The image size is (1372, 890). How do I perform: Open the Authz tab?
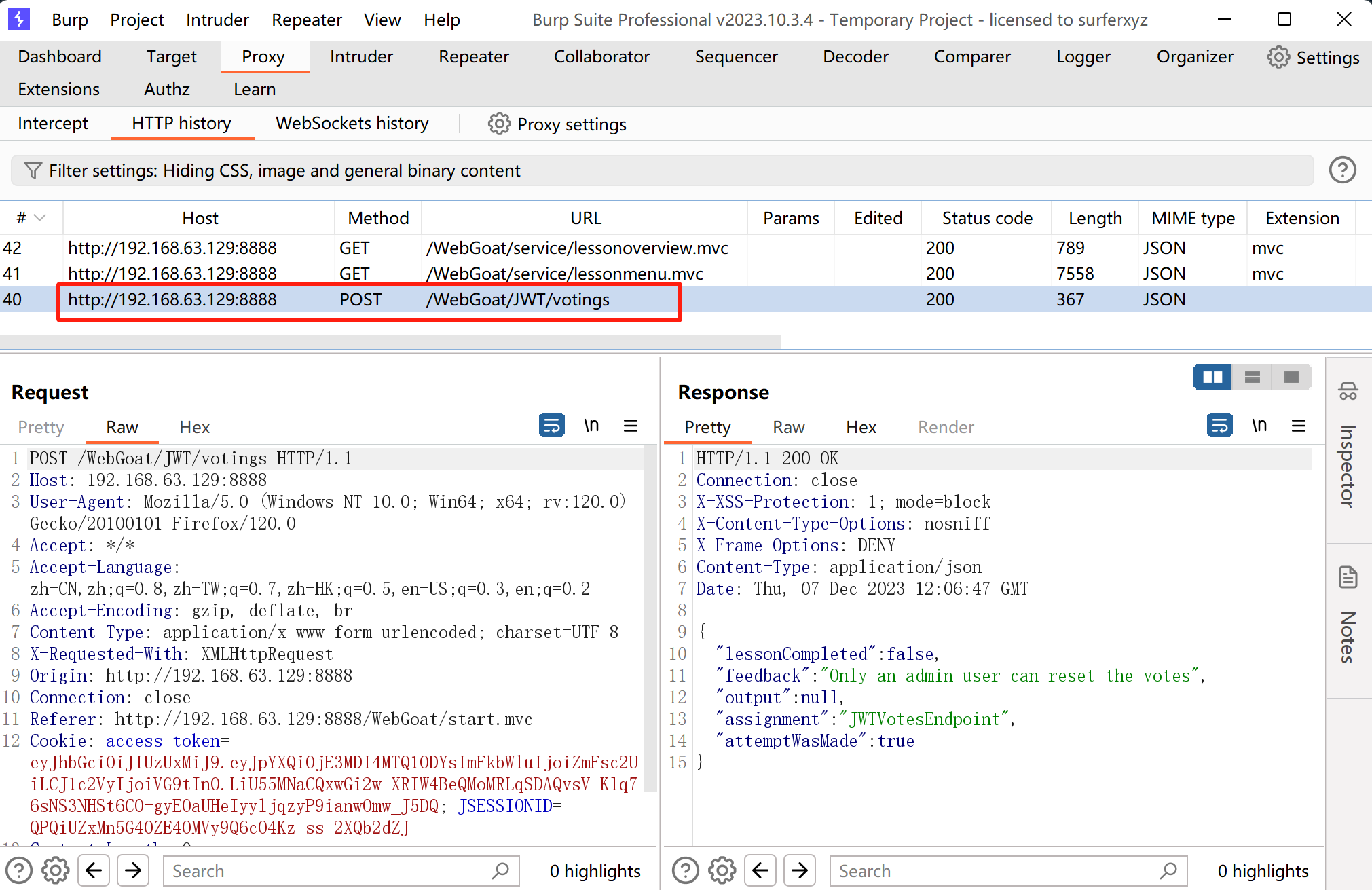[167, 89]
